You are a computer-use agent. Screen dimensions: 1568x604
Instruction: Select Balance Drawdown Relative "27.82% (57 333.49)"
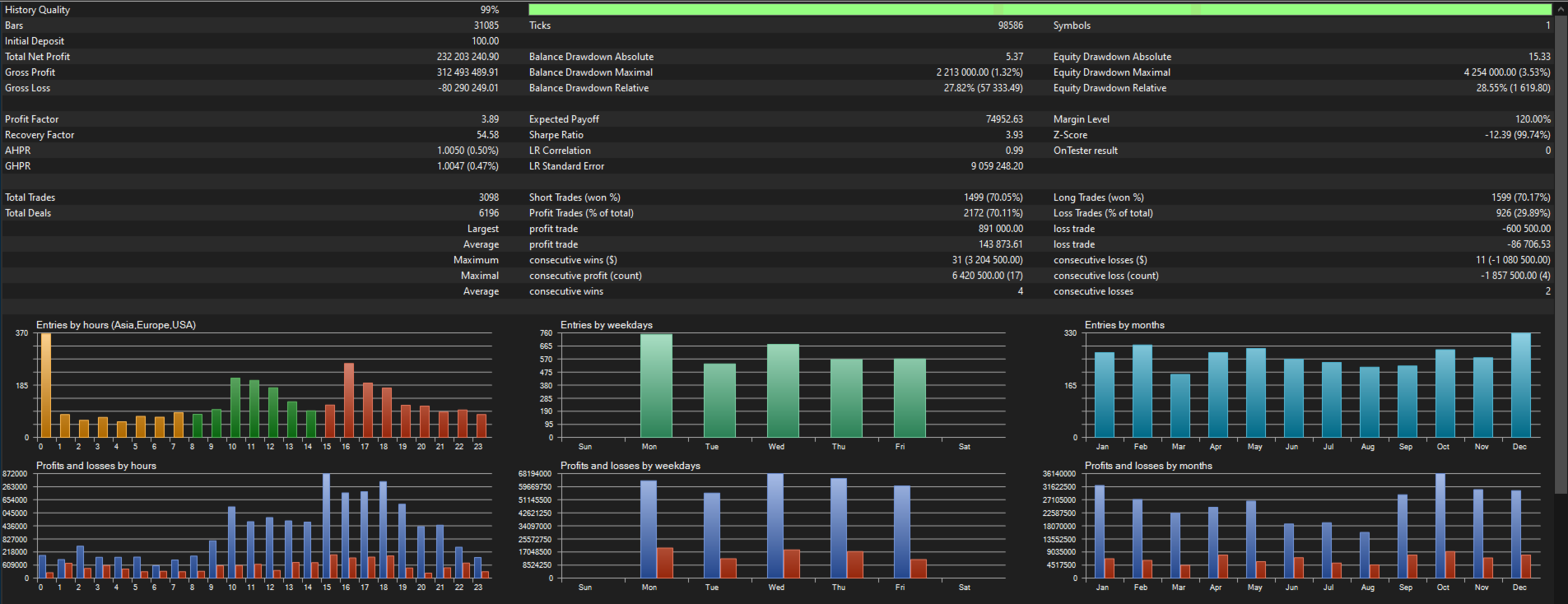[x=983, y=88]
